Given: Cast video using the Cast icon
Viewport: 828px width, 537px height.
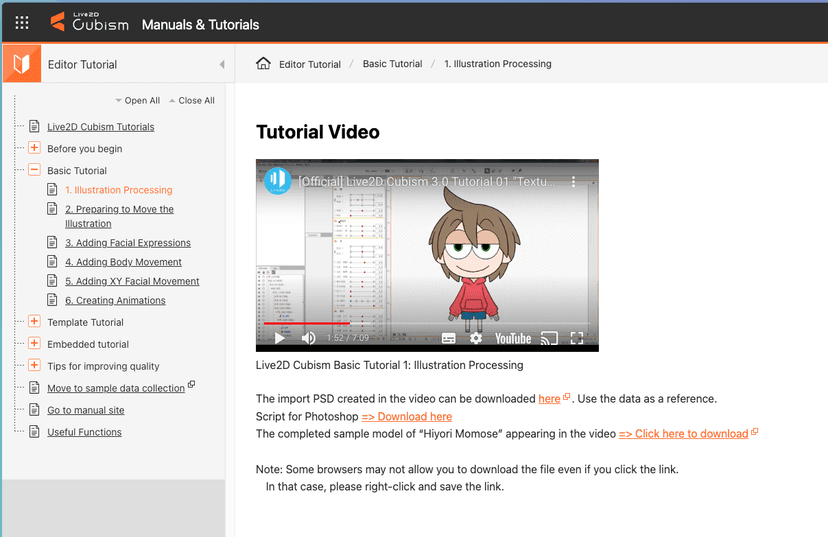Looking at the screenshot, I should click(x=548, y=338).
